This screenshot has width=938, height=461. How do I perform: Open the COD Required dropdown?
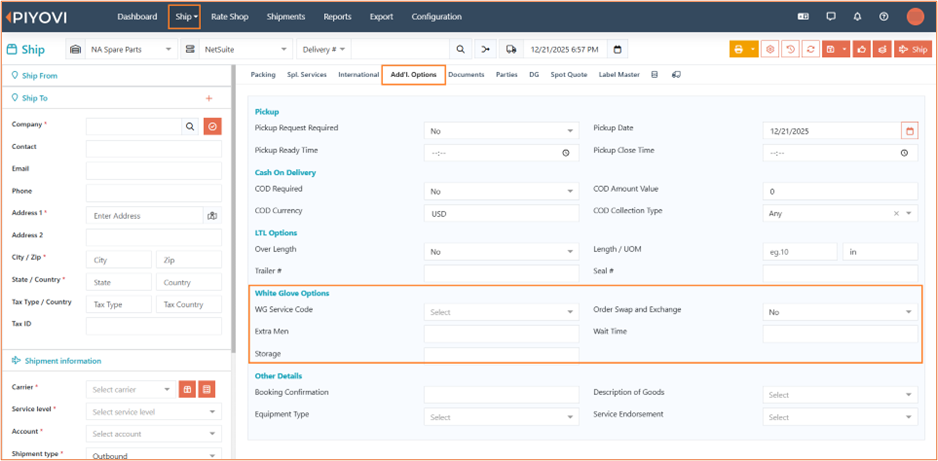[501, 191]
